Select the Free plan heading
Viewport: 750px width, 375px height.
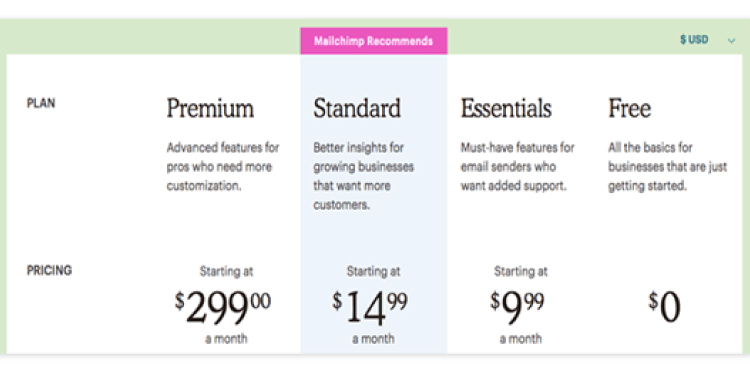coord(629,108)
